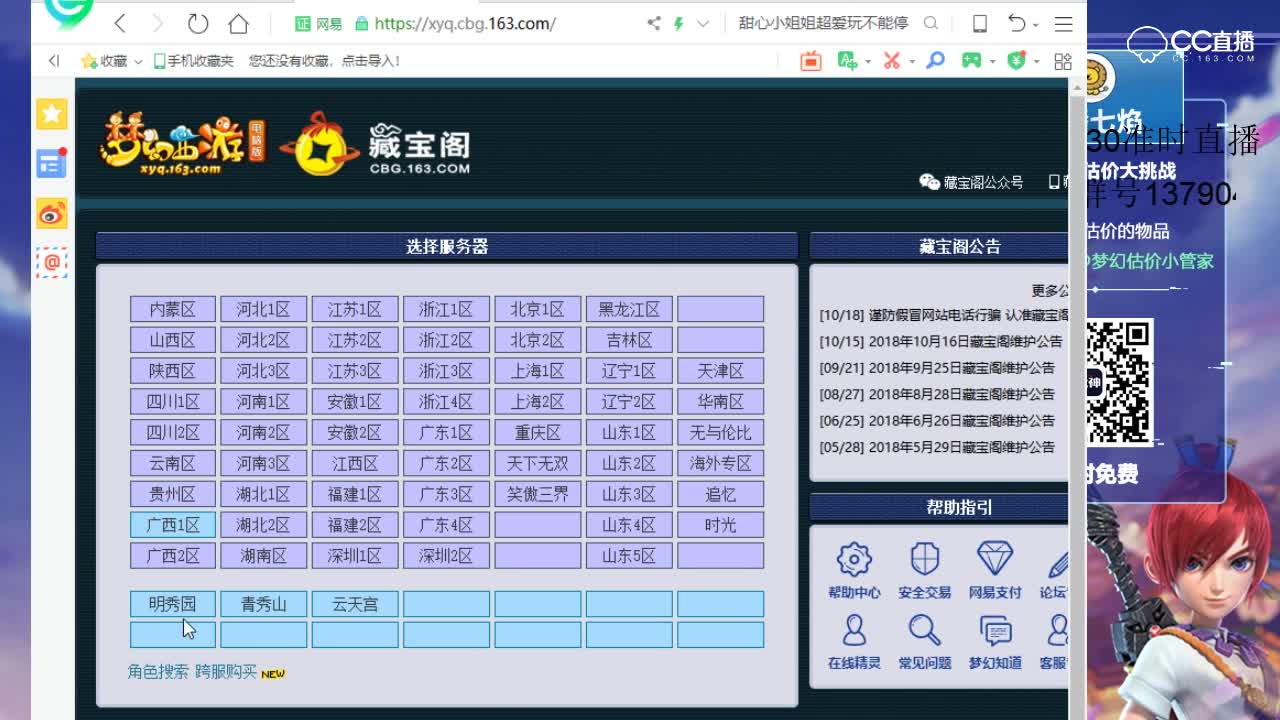This screenshot has height=720, width=1280.
Task: Click the search magnifier in search box
Action: click(931, 23)
